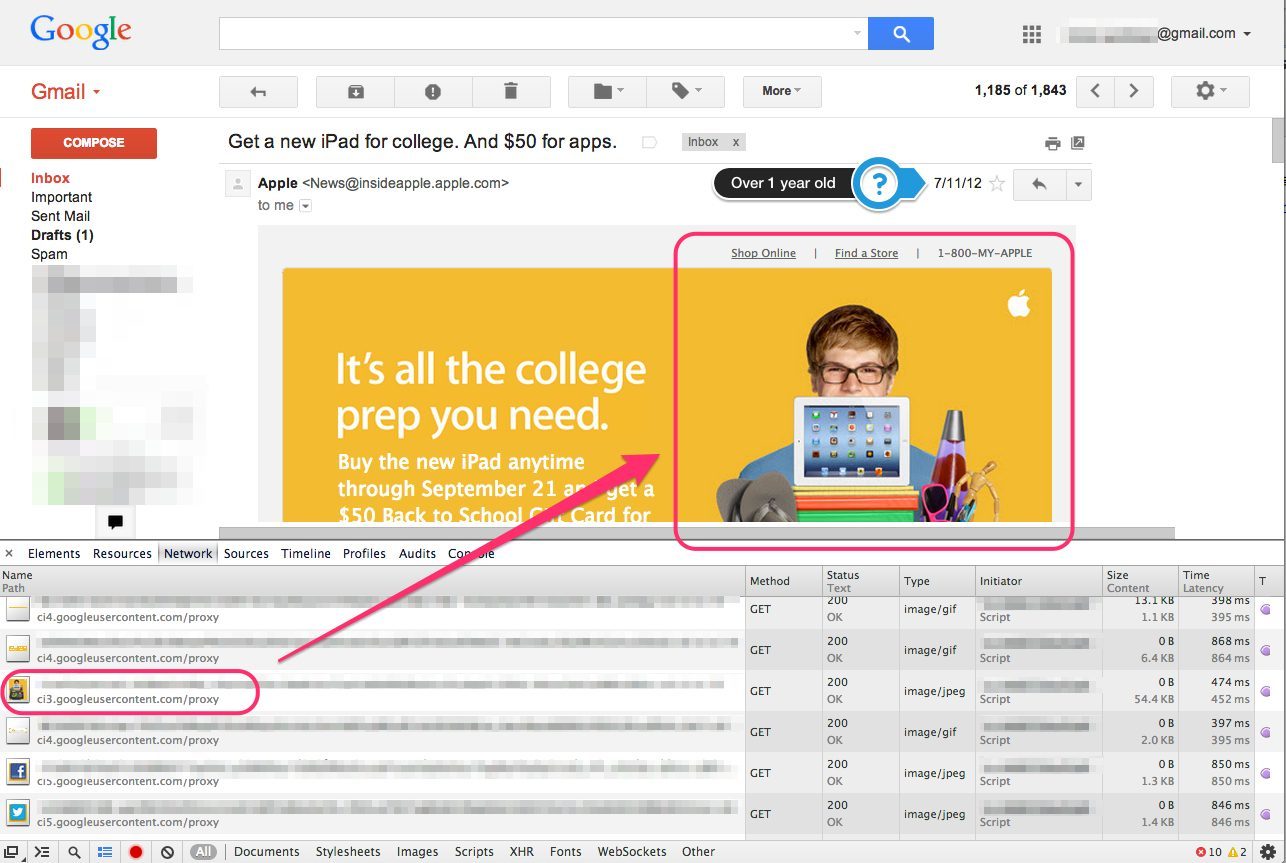Show details arrow next to 'to me'
The width and height of the screenshot is (1286, 863).
tap(306, 206)
